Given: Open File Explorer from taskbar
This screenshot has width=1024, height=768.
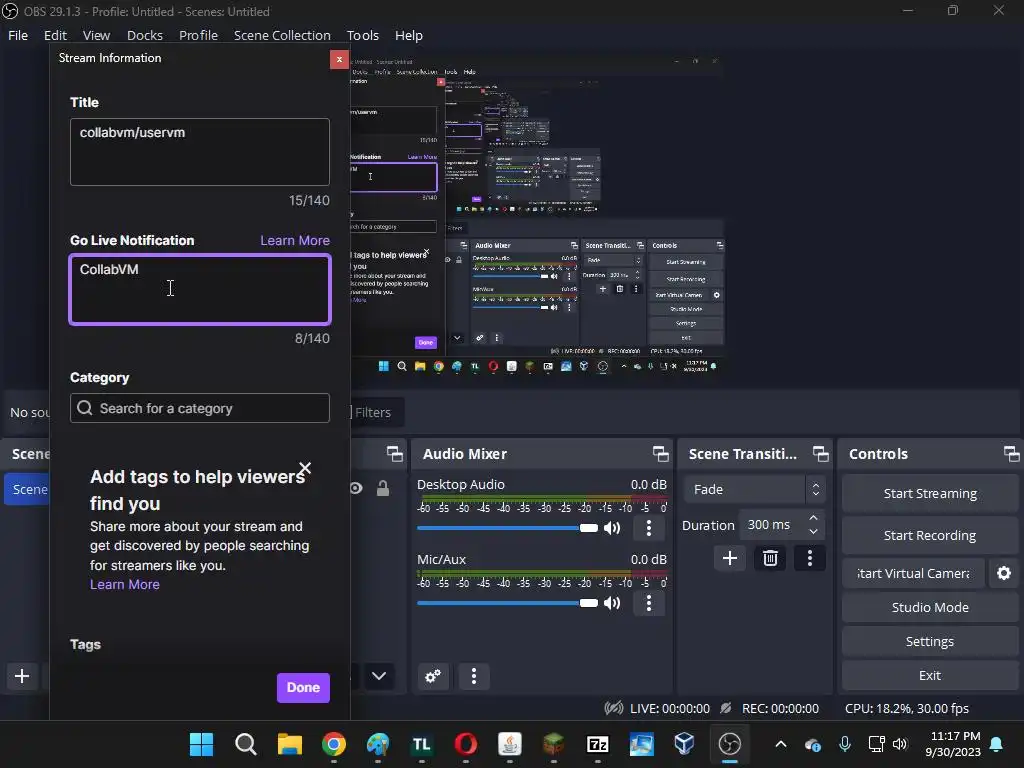Looking at the screenshot, I should [290, 744].
